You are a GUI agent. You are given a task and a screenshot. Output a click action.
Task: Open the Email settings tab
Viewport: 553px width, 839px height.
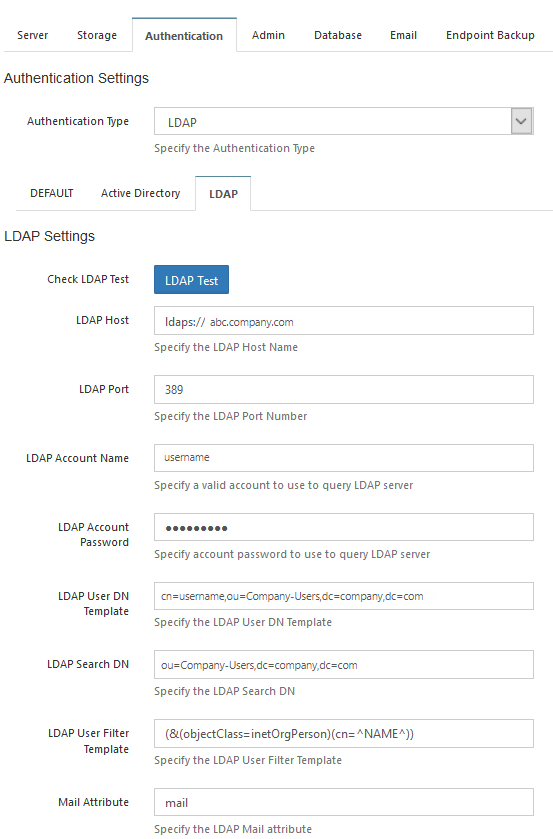(403, 35)
